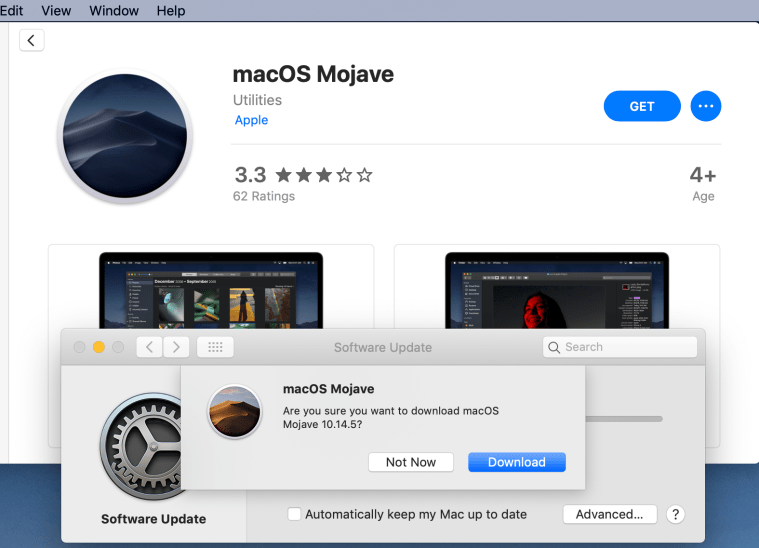Screen dimensions: 759x548
Task: Show all preferences grid icon
Action: [x=215, y=347]
